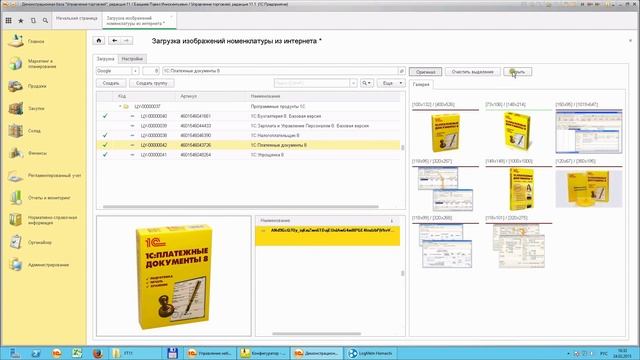Open the Начальная страница tab
This screenshot has height=360, width=640.
pyautogui.click(x=77, y=18)
